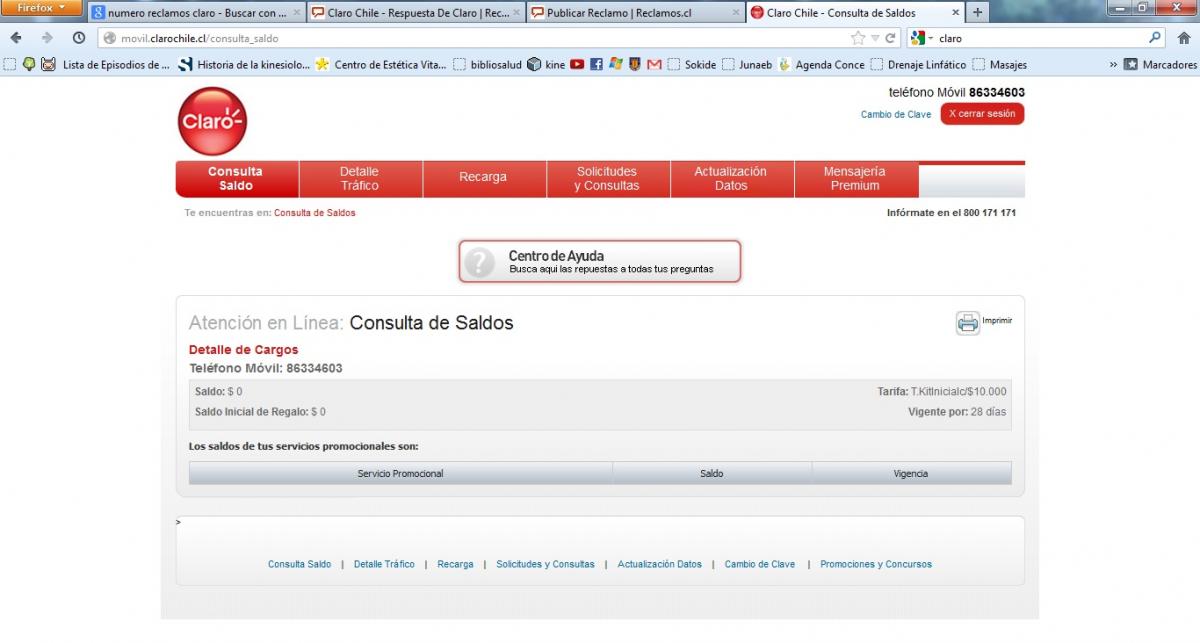This screenshot has width=1200, height=643.
Task: Open the Junaeb bookmark
Action: tap(747, 65)
